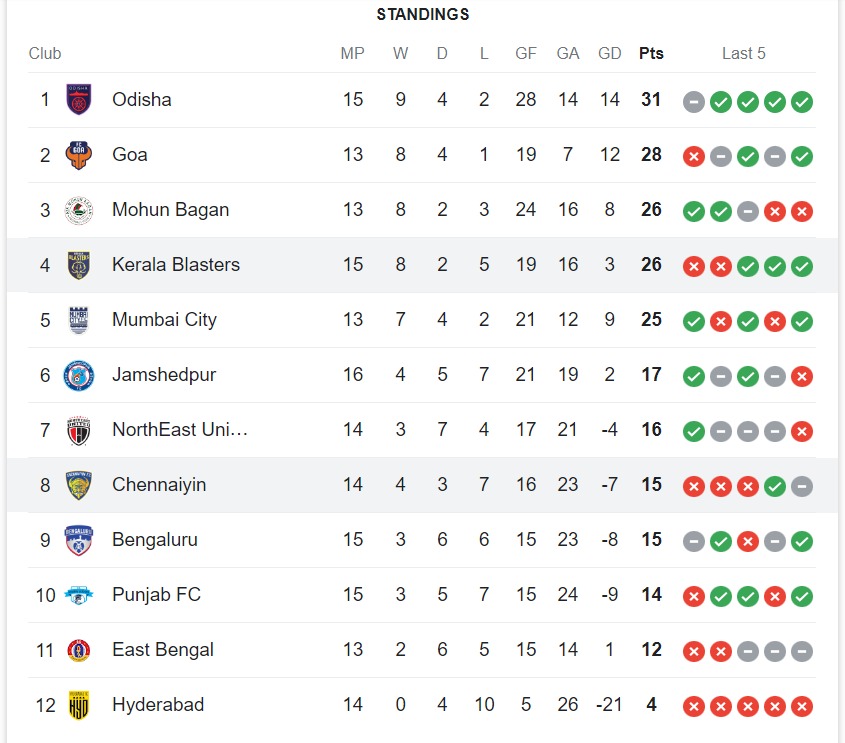Viewport: 845px width, 743px height.
Task: Click the Odisha club crest icon
Action: pyautogui.click(x=78, y=100)
